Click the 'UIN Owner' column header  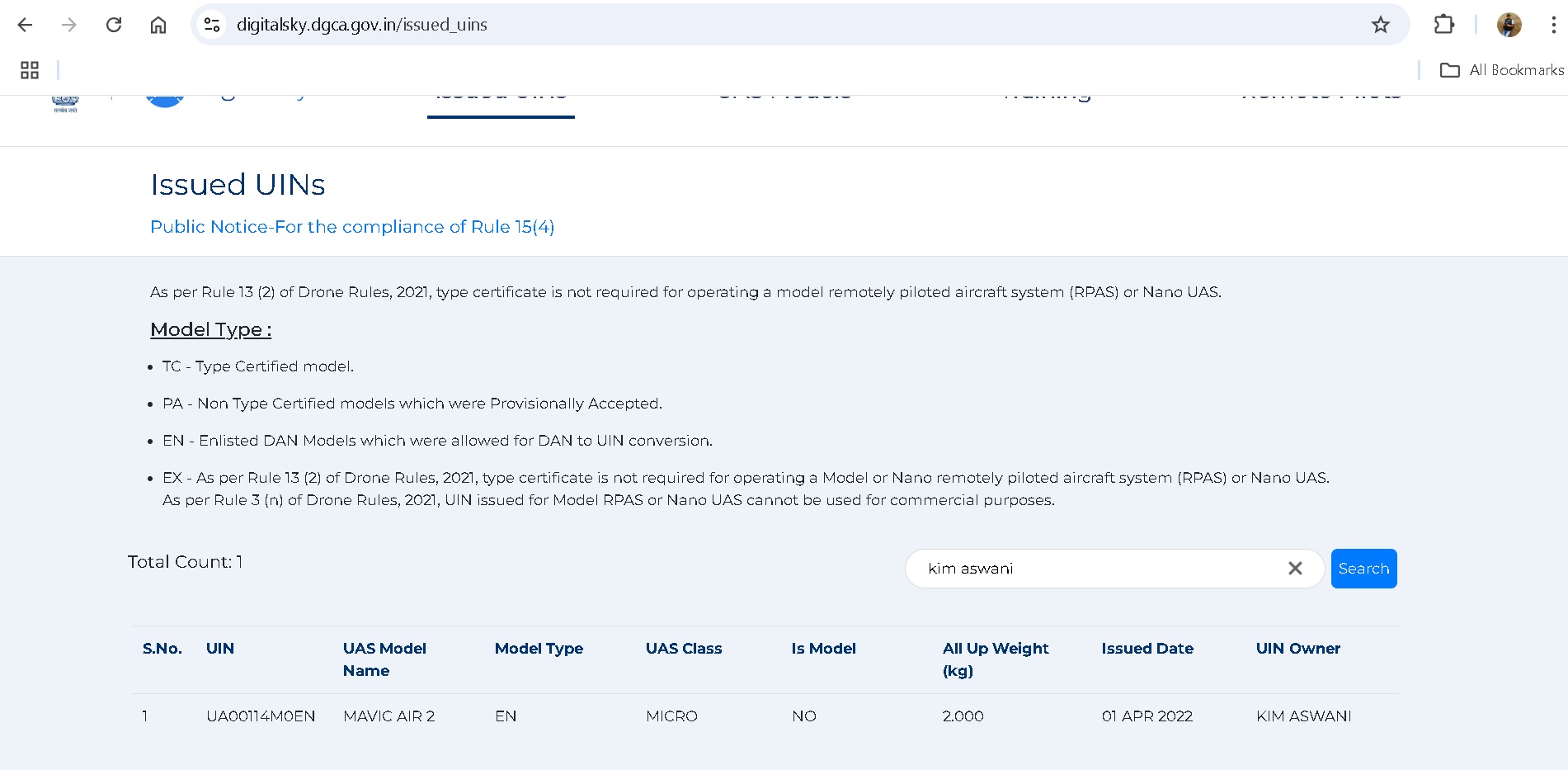click(1297, 649)
